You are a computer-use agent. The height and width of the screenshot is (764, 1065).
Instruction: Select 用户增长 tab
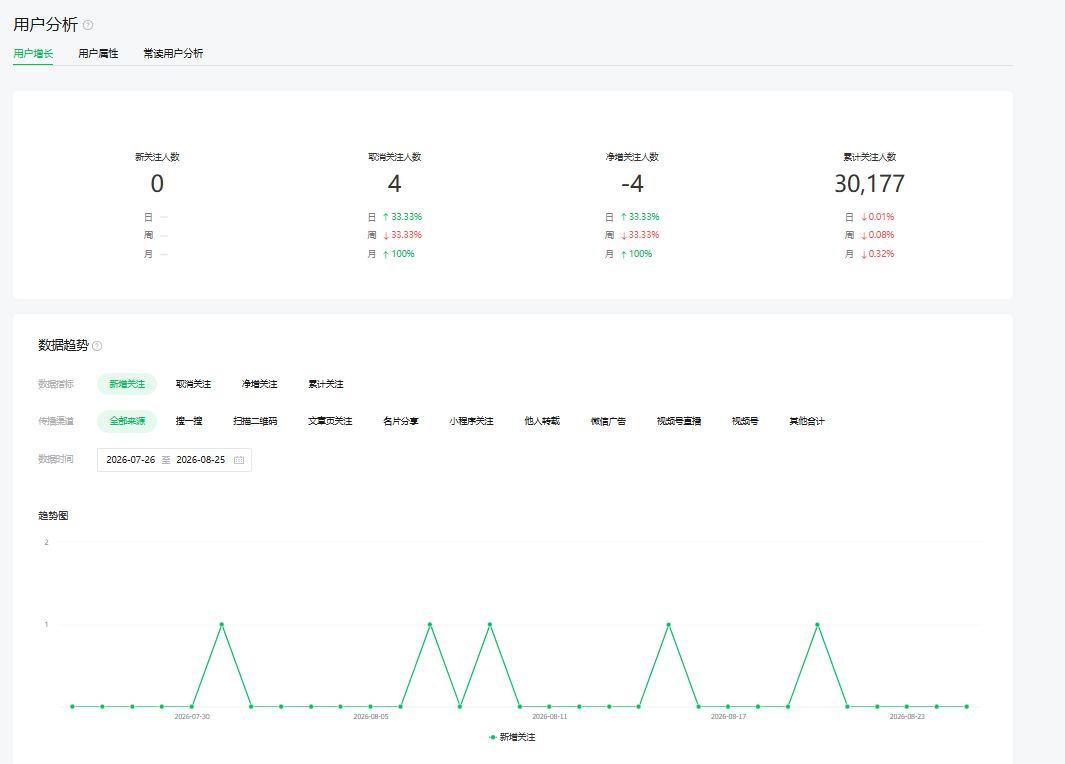(33, 54)
